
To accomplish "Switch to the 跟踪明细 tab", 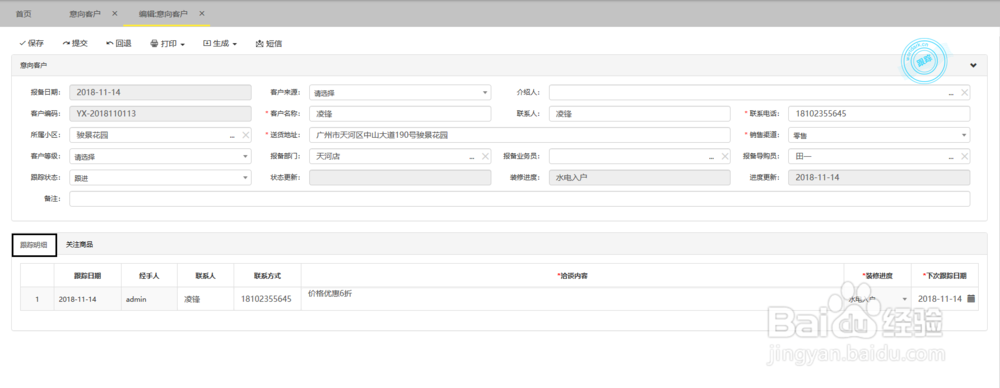I will [x=34, y=245].
